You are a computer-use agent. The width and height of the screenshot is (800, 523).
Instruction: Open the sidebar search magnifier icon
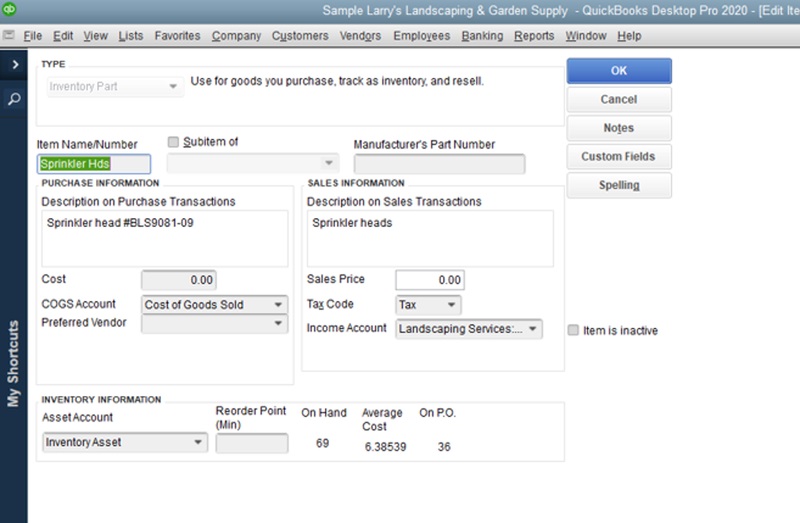point(14,99)
